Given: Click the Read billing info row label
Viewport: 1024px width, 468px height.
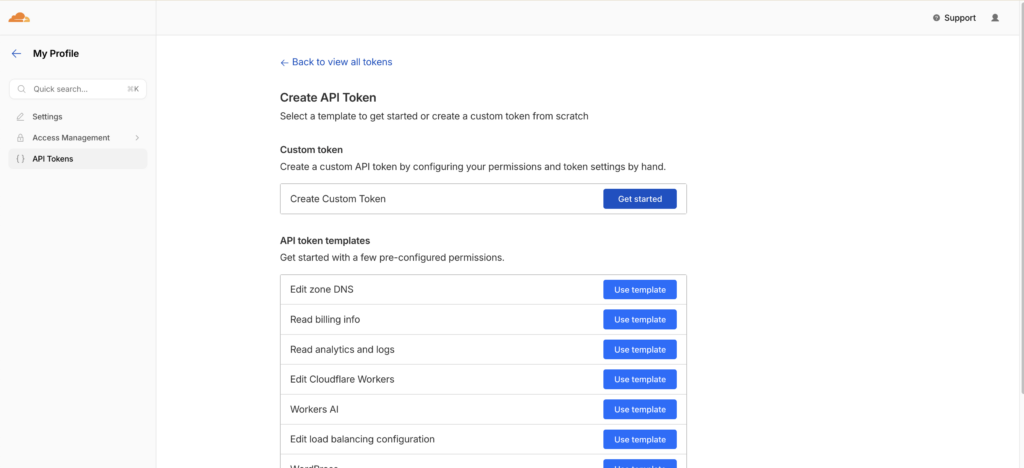Looking at the screenshot, I should tap(325, 320).
